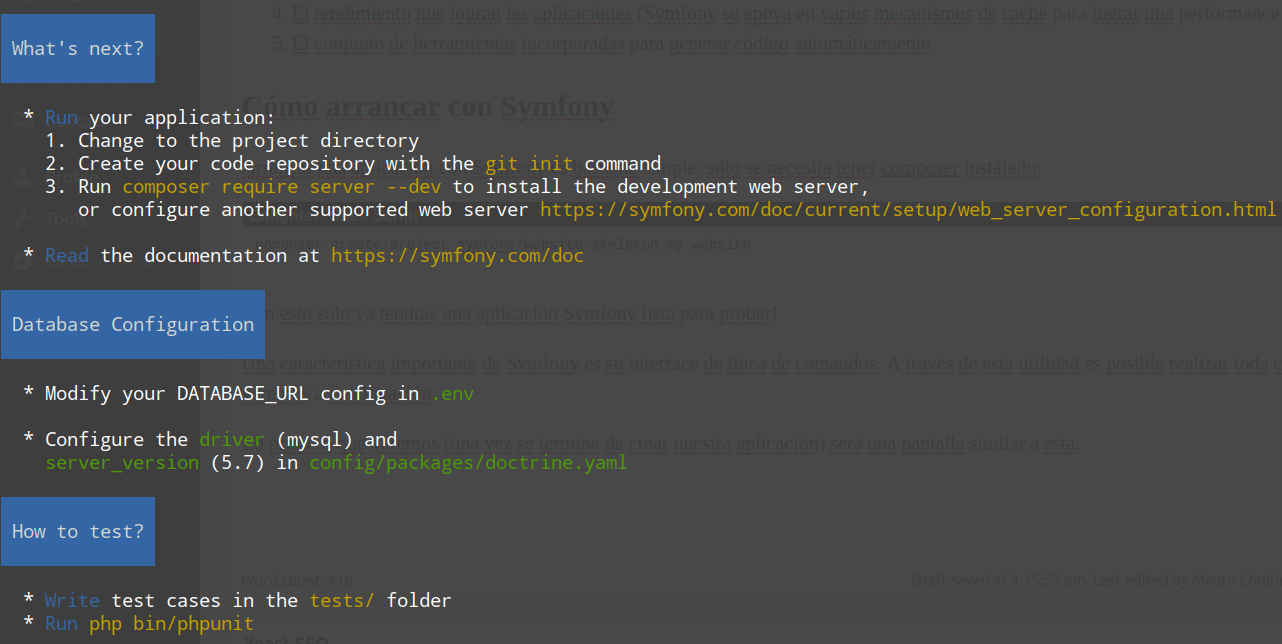Click the Cómo arrancar con Symfony heading
Image resolution: width=1282 pixels, height=644 pixels.
[x=428, y=106]
